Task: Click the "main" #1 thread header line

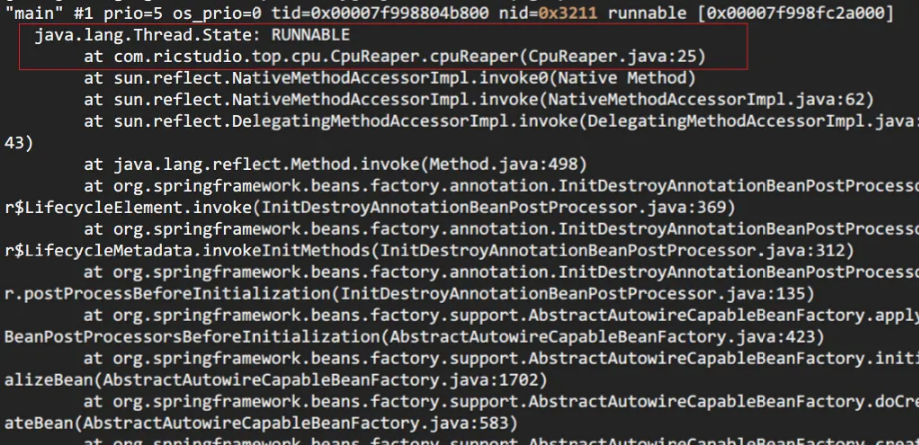Action: coord(449,13)
